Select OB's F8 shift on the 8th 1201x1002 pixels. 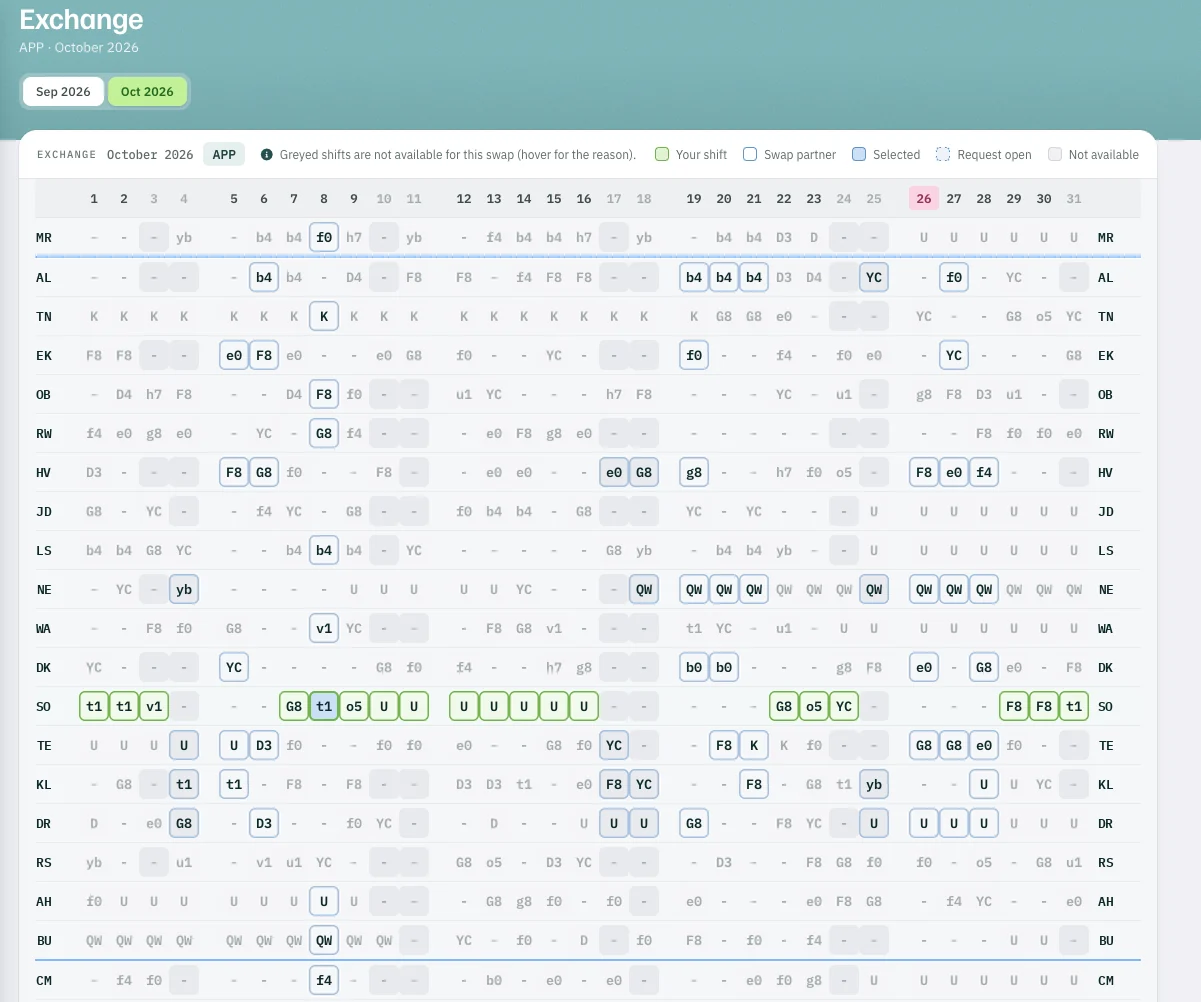point(324,394)
